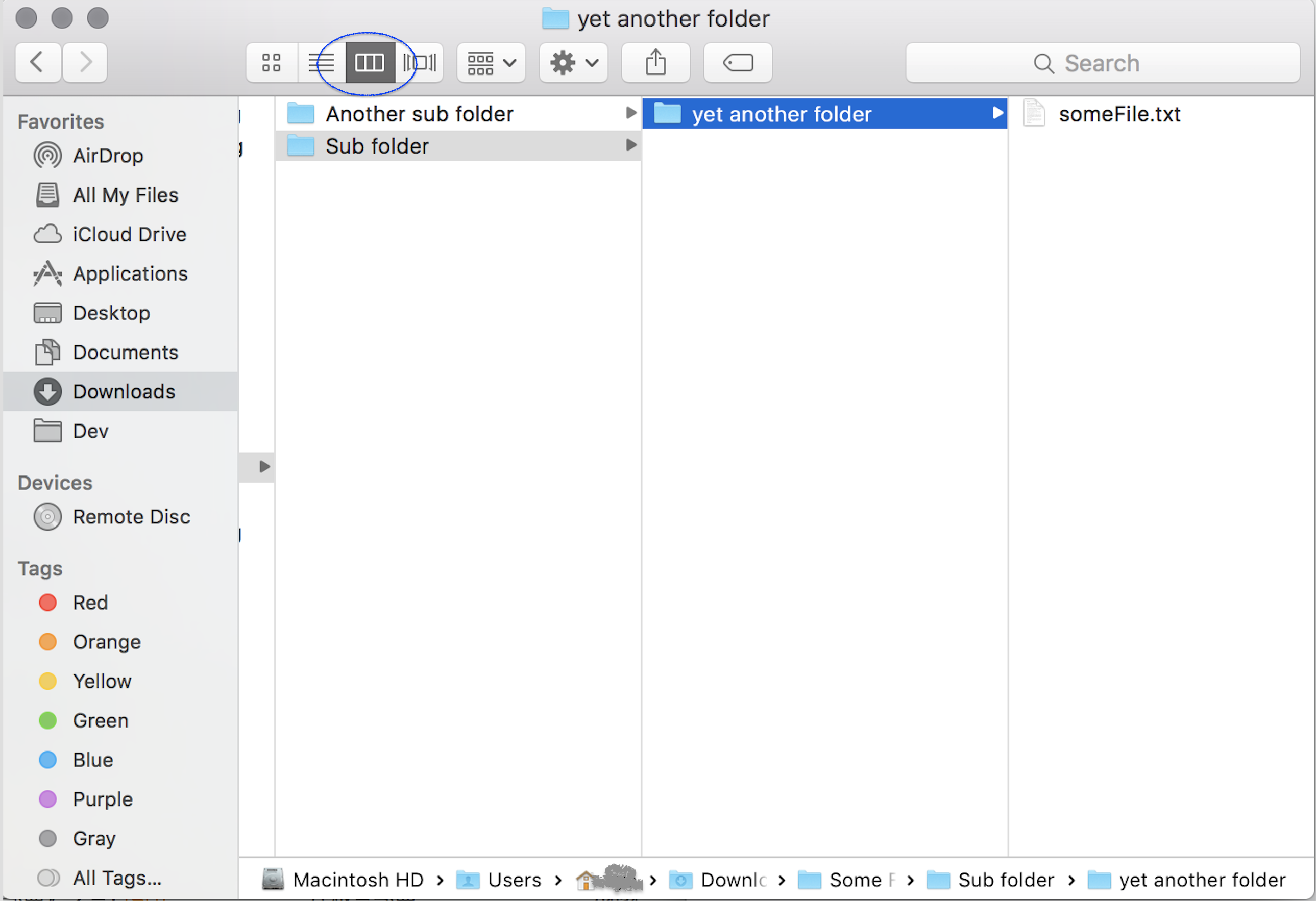The height and width of the screenshot is (901, 1316).
Task: Click the Devices section header
Action: (x=55, y=482)
